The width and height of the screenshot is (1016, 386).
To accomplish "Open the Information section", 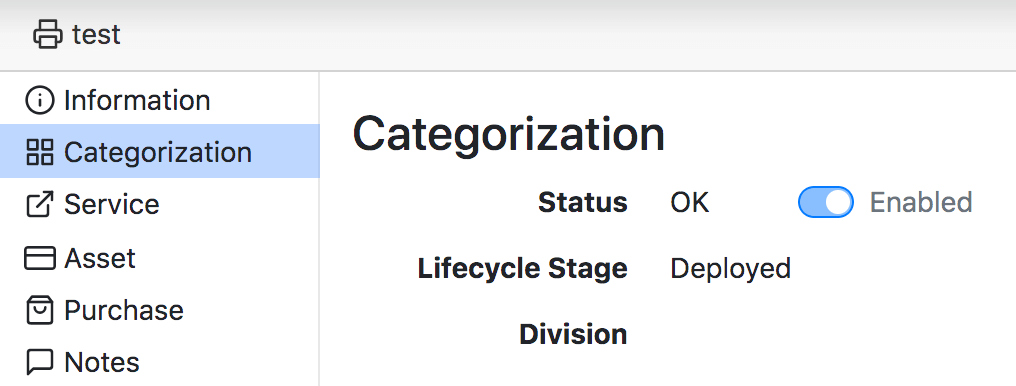I will click(159, 100).
